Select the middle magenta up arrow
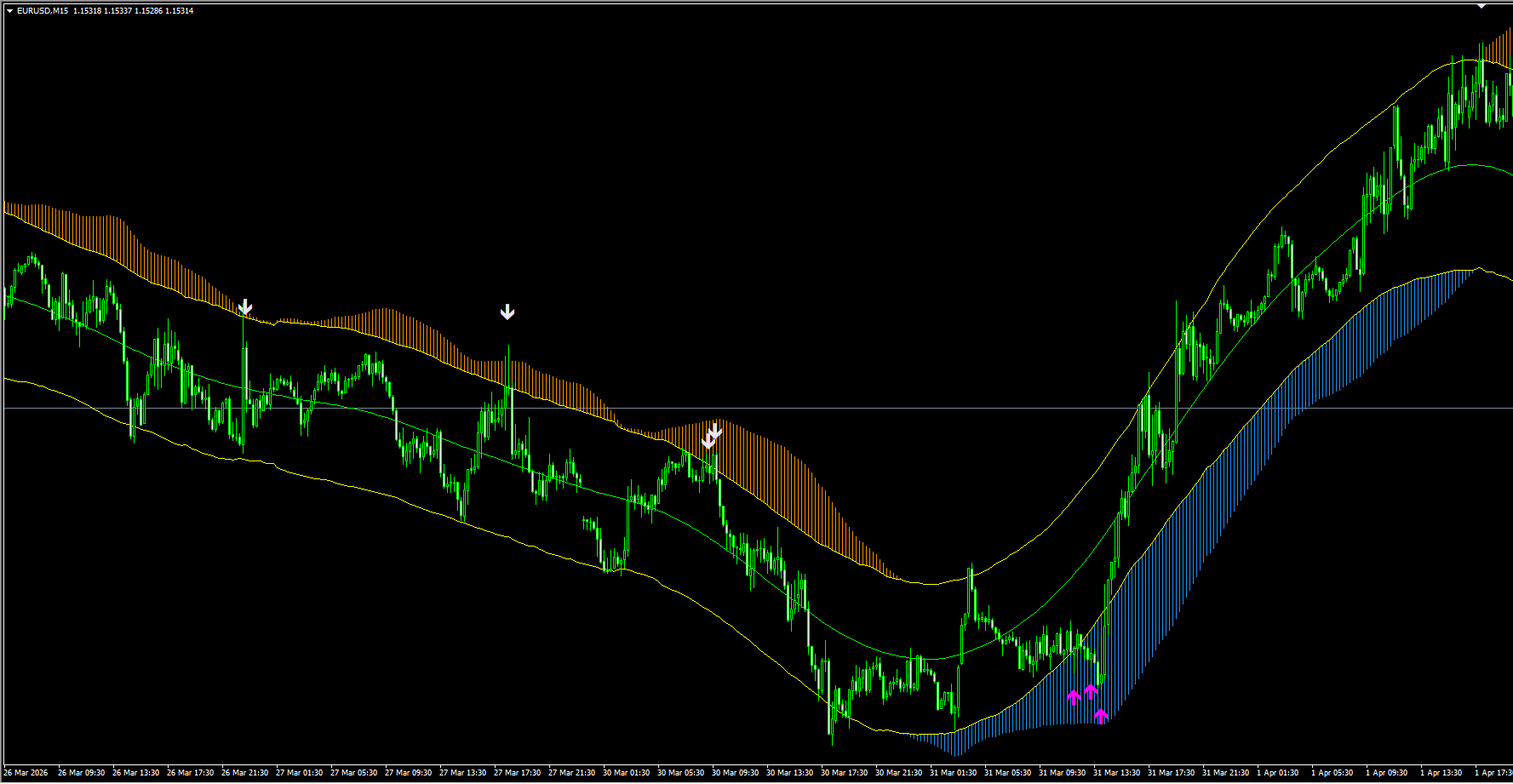 coord(1091,691)
